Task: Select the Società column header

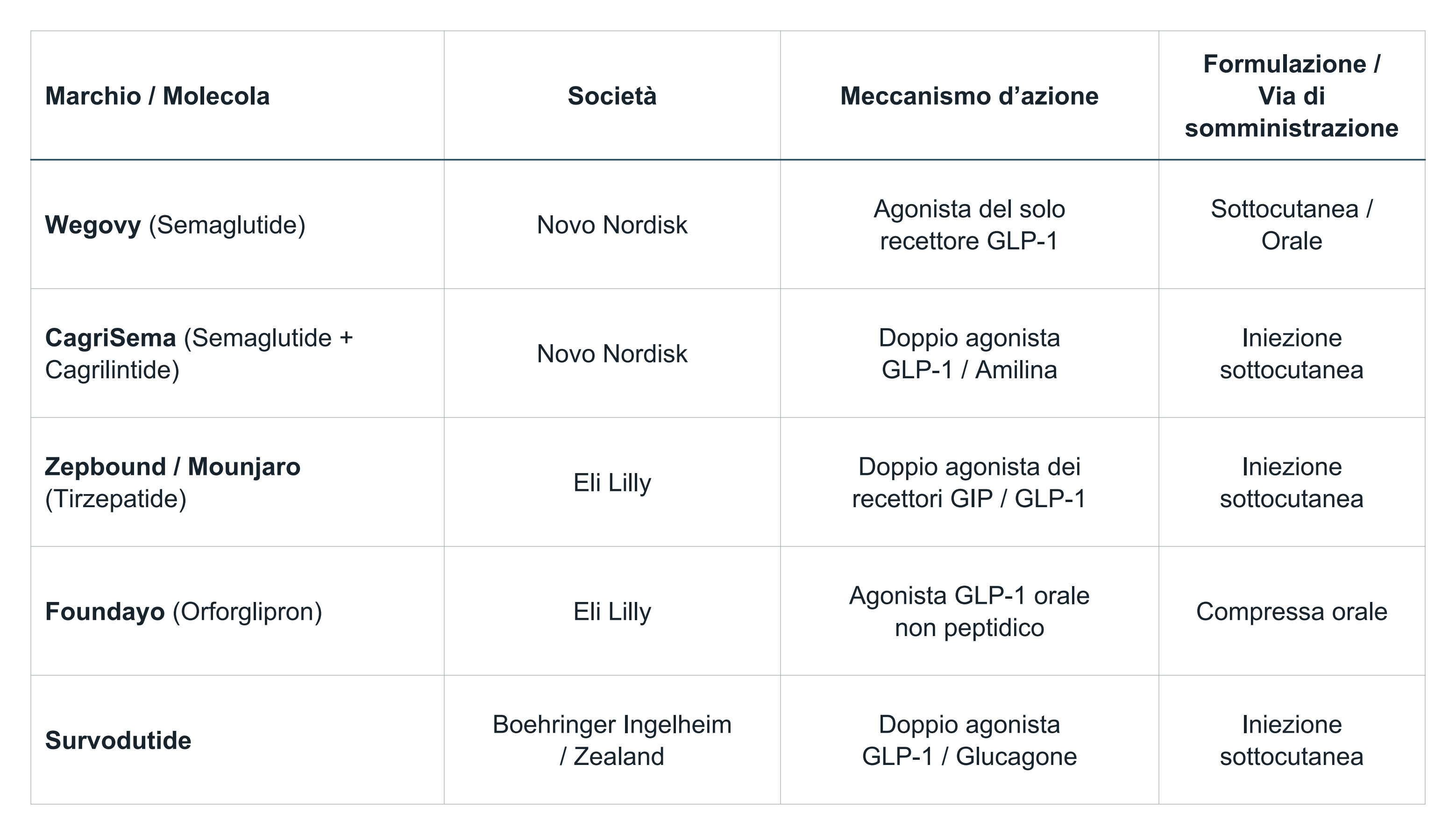Action: tap(612, 96)
